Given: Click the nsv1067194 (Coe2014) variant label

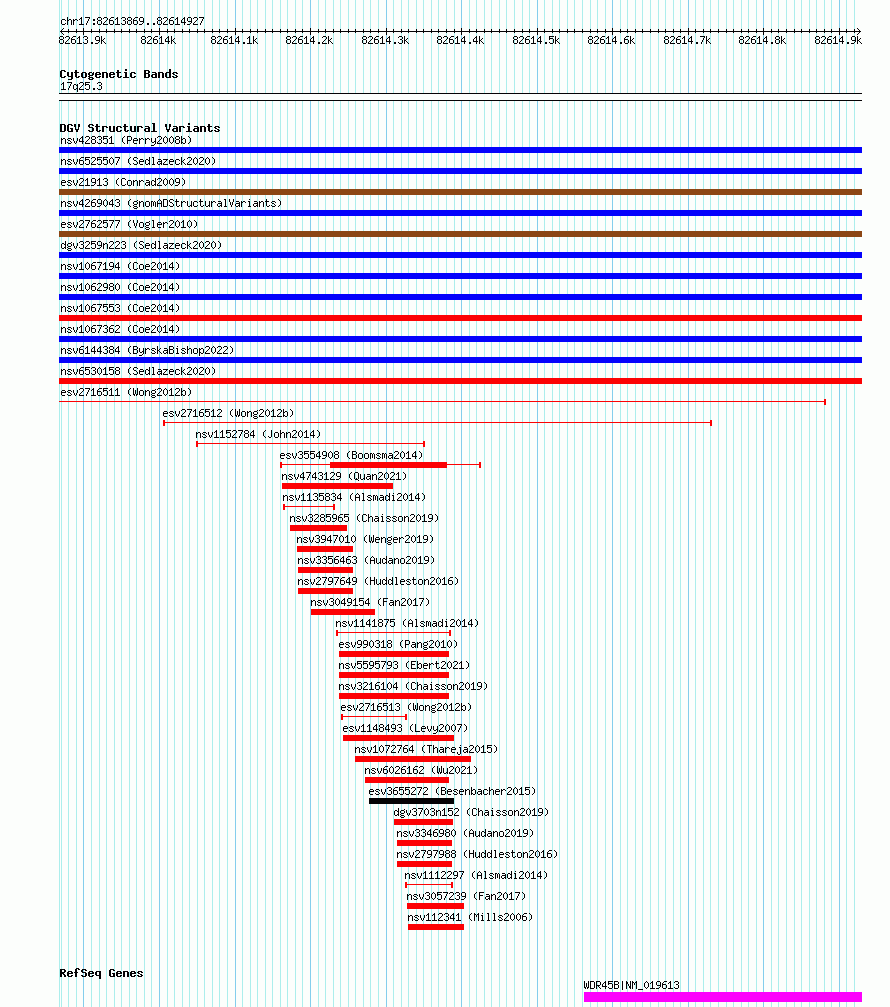Looking at the screenshot, I should [x=120, y=266].
